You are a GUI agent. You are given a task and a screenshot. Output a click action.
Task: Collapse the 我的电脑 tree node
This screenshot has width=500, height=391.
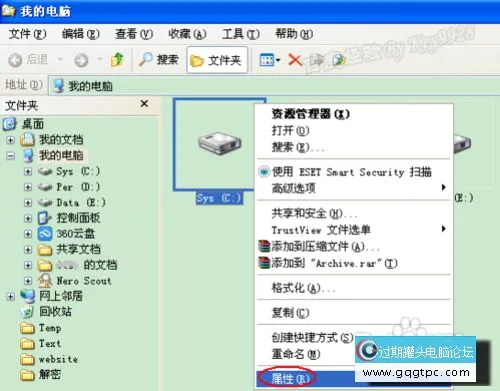(x=10, y=156)
